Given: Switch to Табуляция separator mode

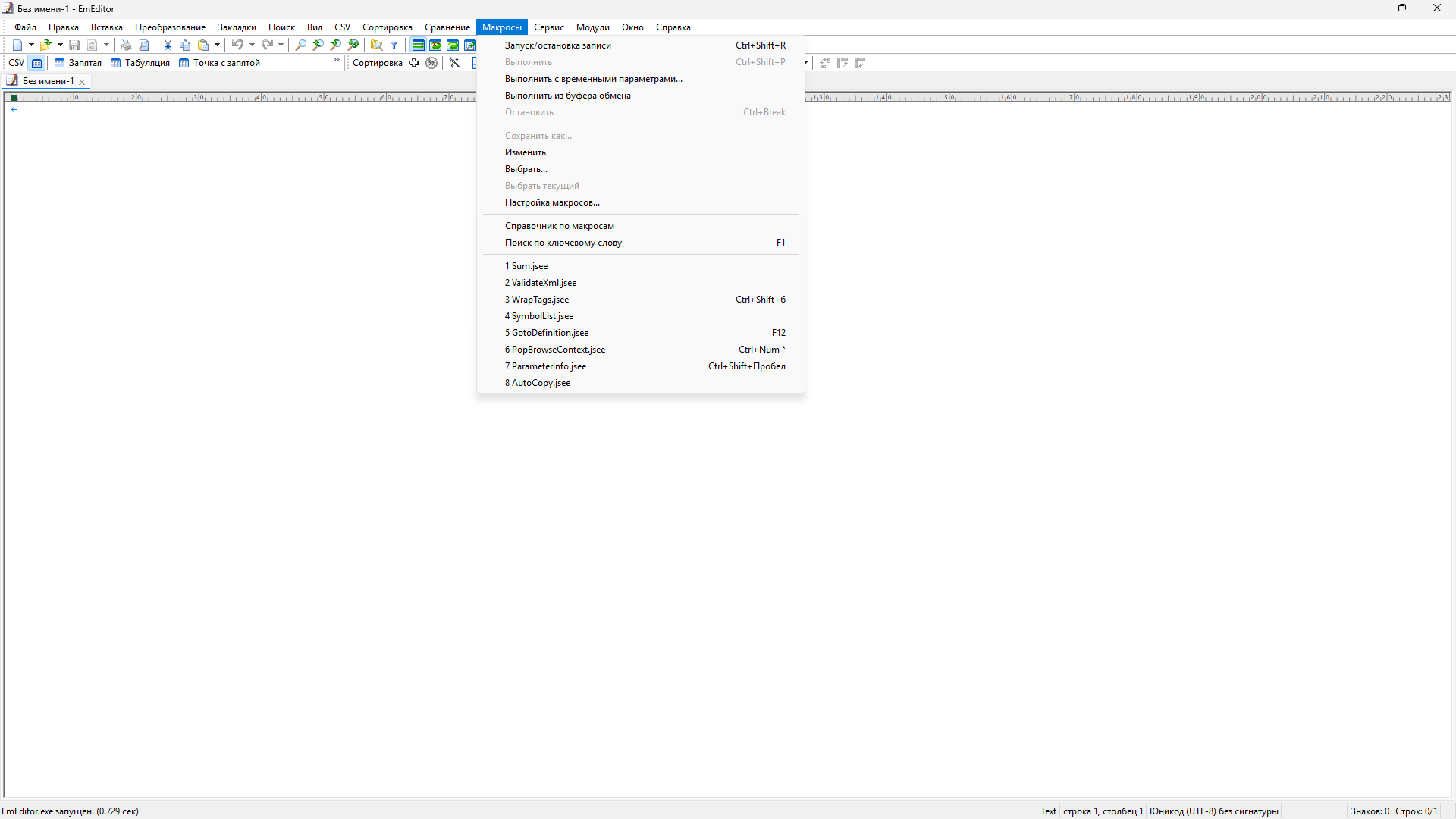Looking at the screenshot, I should tap(140, 63).
